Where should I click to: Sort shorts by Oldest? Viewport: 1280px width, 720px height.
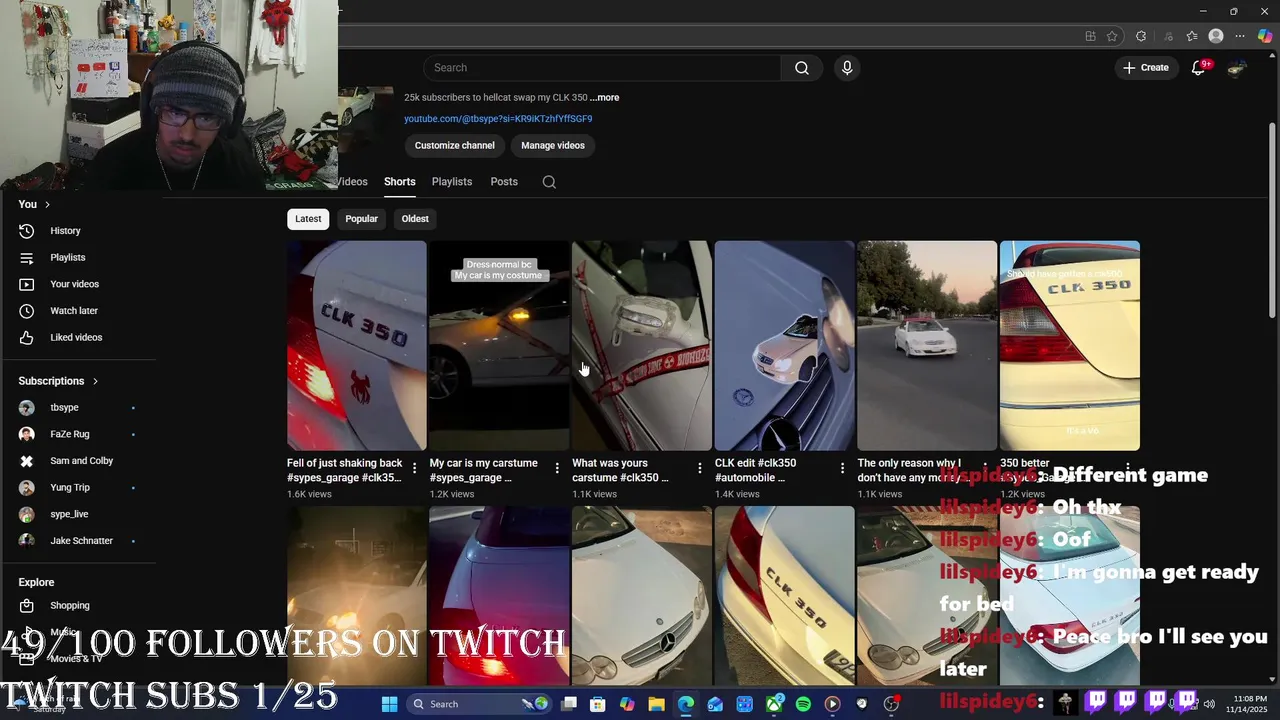point(415,219)
